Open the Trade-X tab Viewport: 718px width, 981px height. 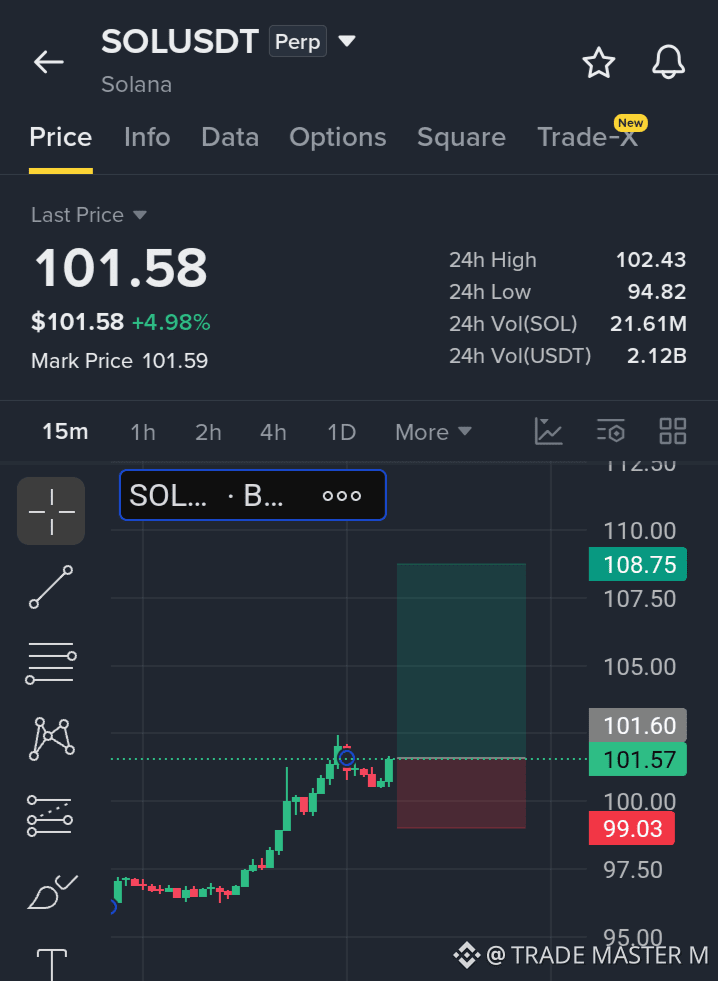pyautogui.click(x=588, y=137)
